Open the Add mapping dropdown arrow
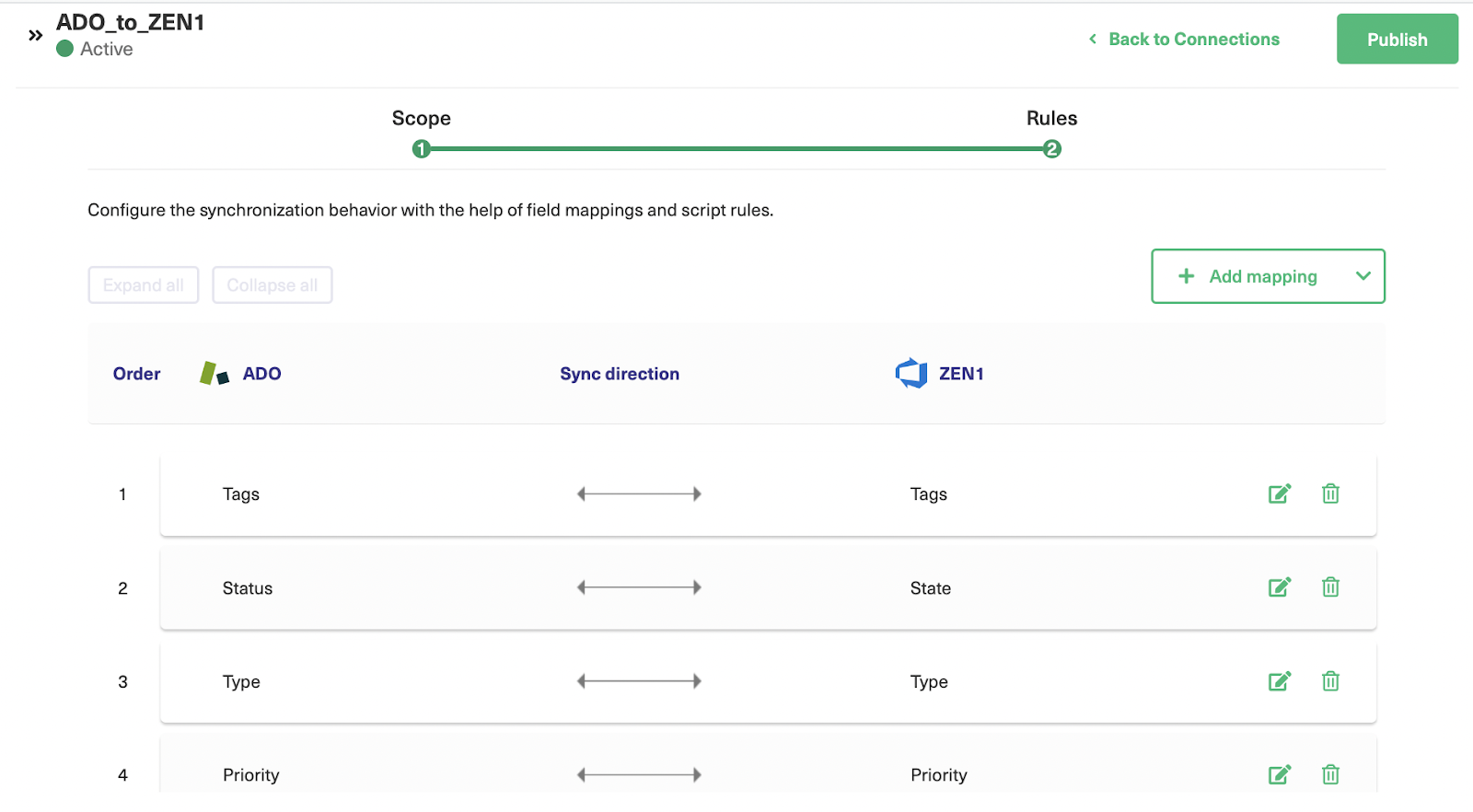 pos(1363,276)
